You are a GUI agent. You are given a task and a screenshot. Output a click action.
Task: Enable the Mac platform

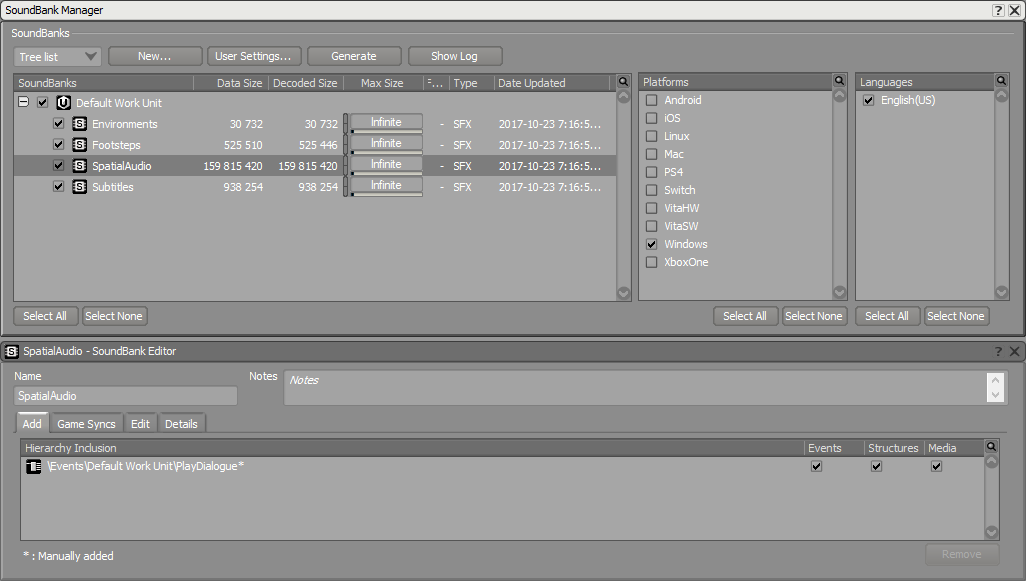coord(652,154)
